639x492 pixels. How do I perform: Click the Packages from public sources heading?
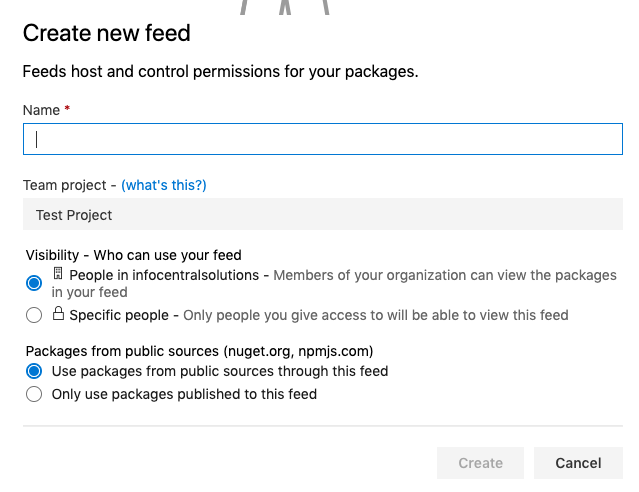pos(200,351)
